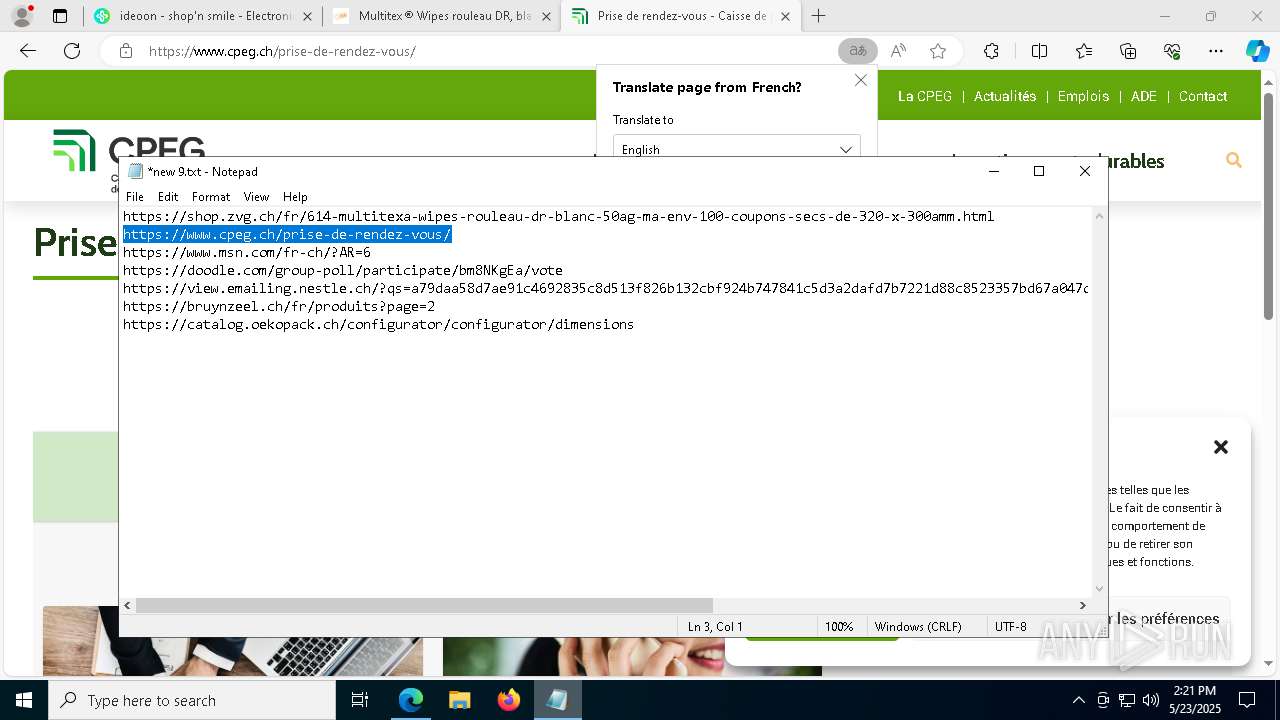Open the Copilot sidebar icon
The height and width of the screenshot is (720, 1280).
click(1257, 51)
